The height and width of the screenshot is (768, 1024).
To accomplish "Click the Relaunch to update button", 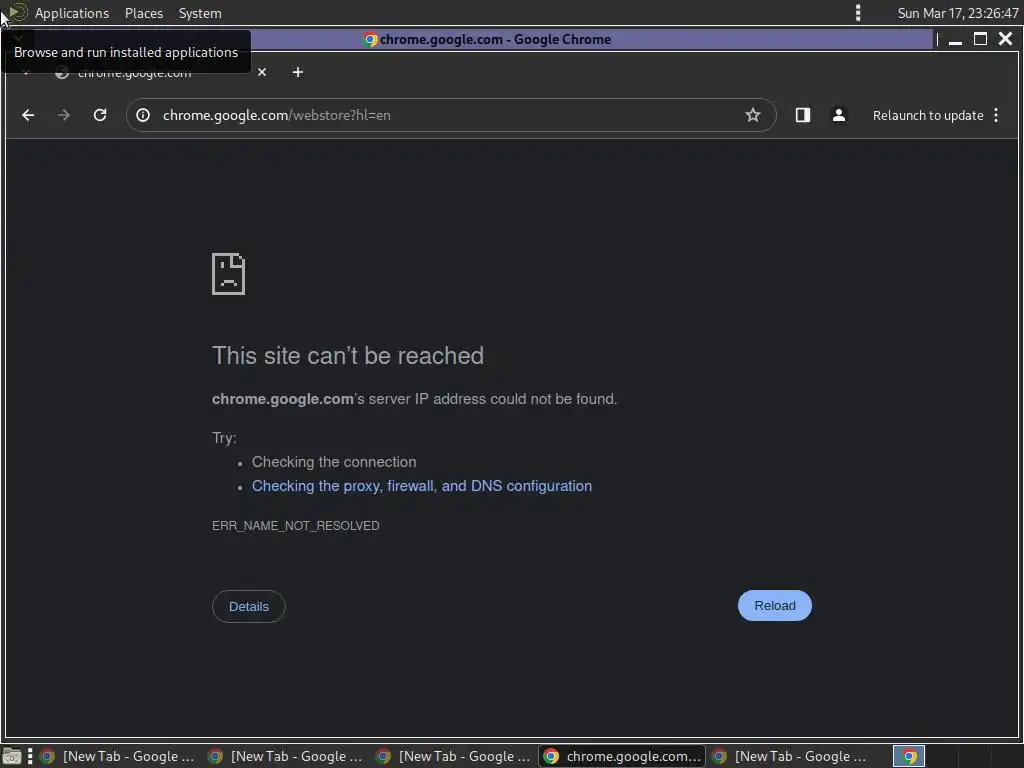I will [x=927, y=115].
